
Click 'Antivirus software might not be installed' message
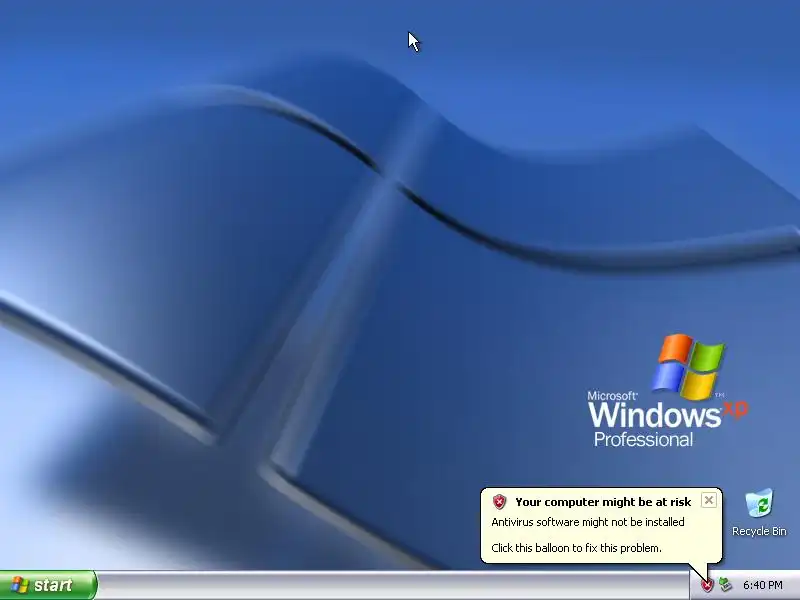[x=588, y=522]
